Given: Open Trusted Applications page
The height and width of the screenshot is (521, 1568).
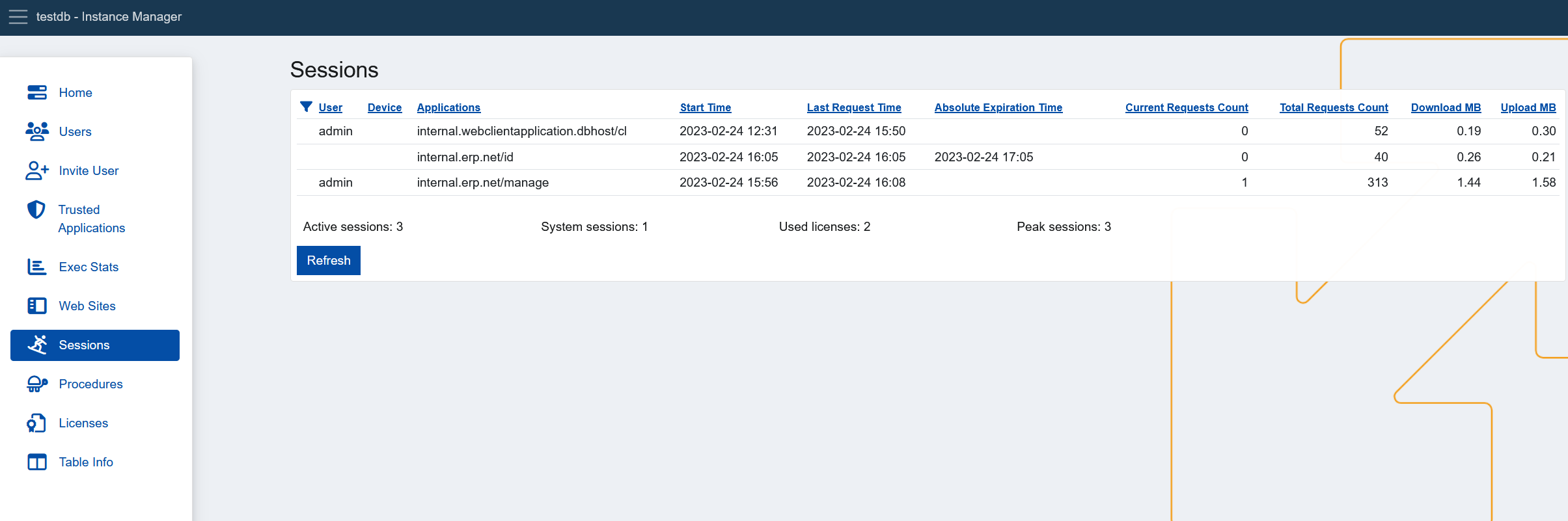Looking at the screenshot, I should [92, 219].
